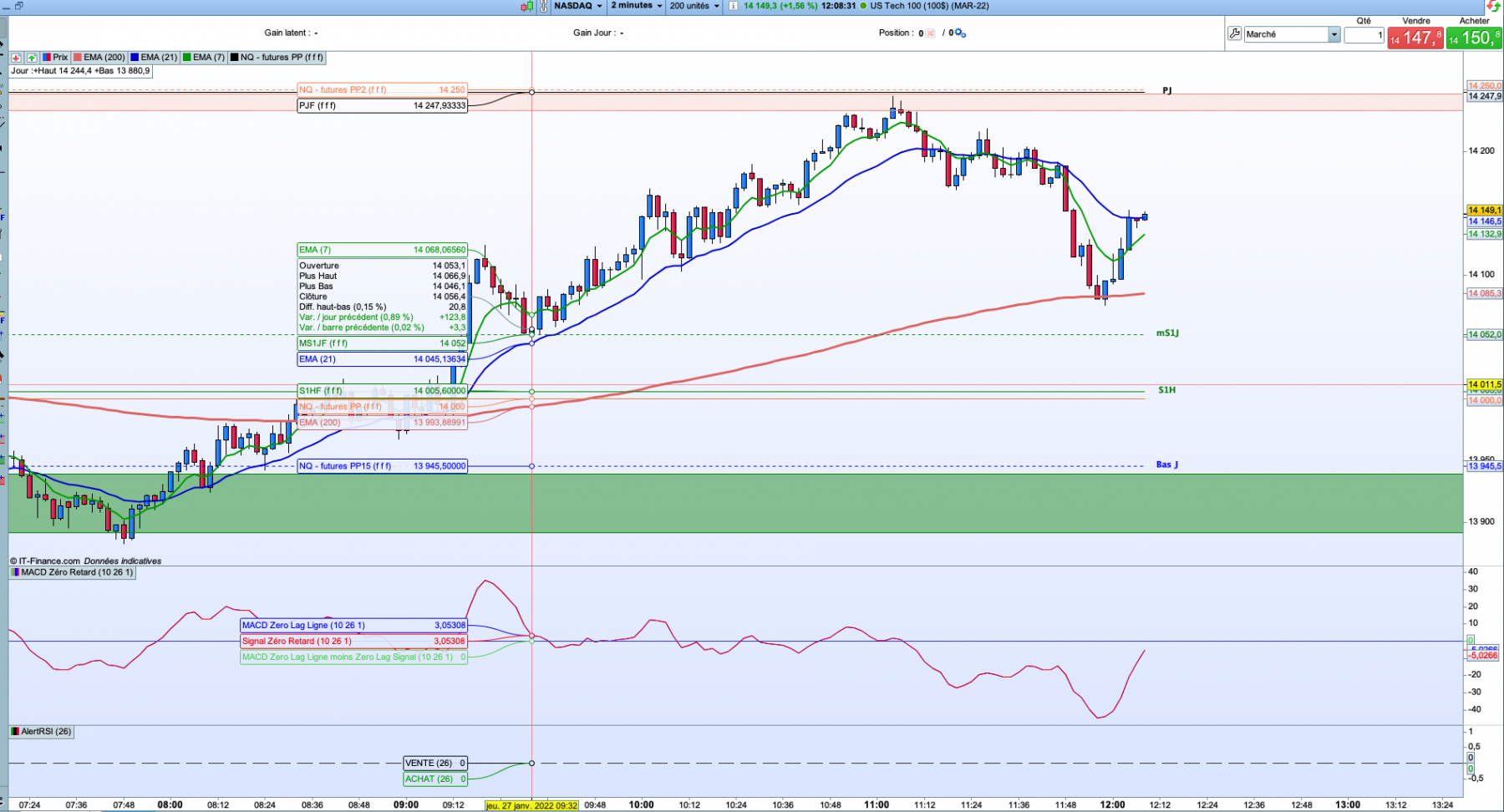The width and height of the screenshot is (1504, 812).
Task: Click the 09:32 date cursor marker on time axis
Action: 532,805
